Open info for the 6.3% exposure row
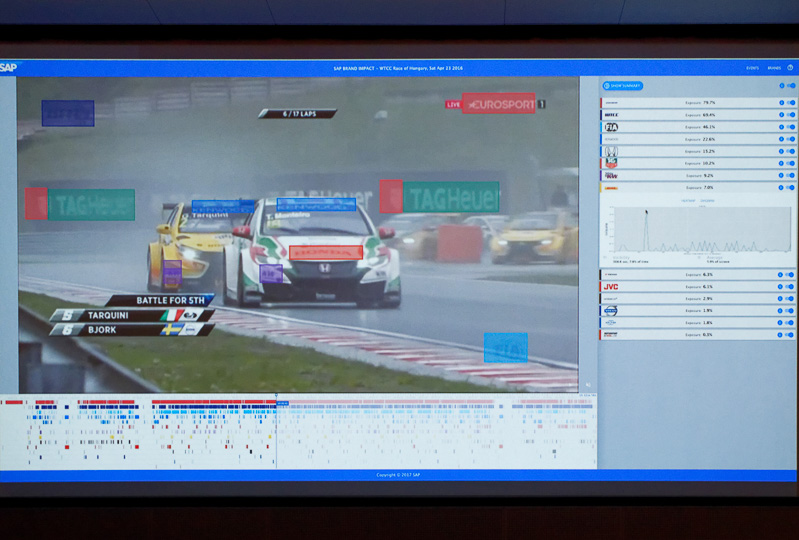 click(780, 275)
